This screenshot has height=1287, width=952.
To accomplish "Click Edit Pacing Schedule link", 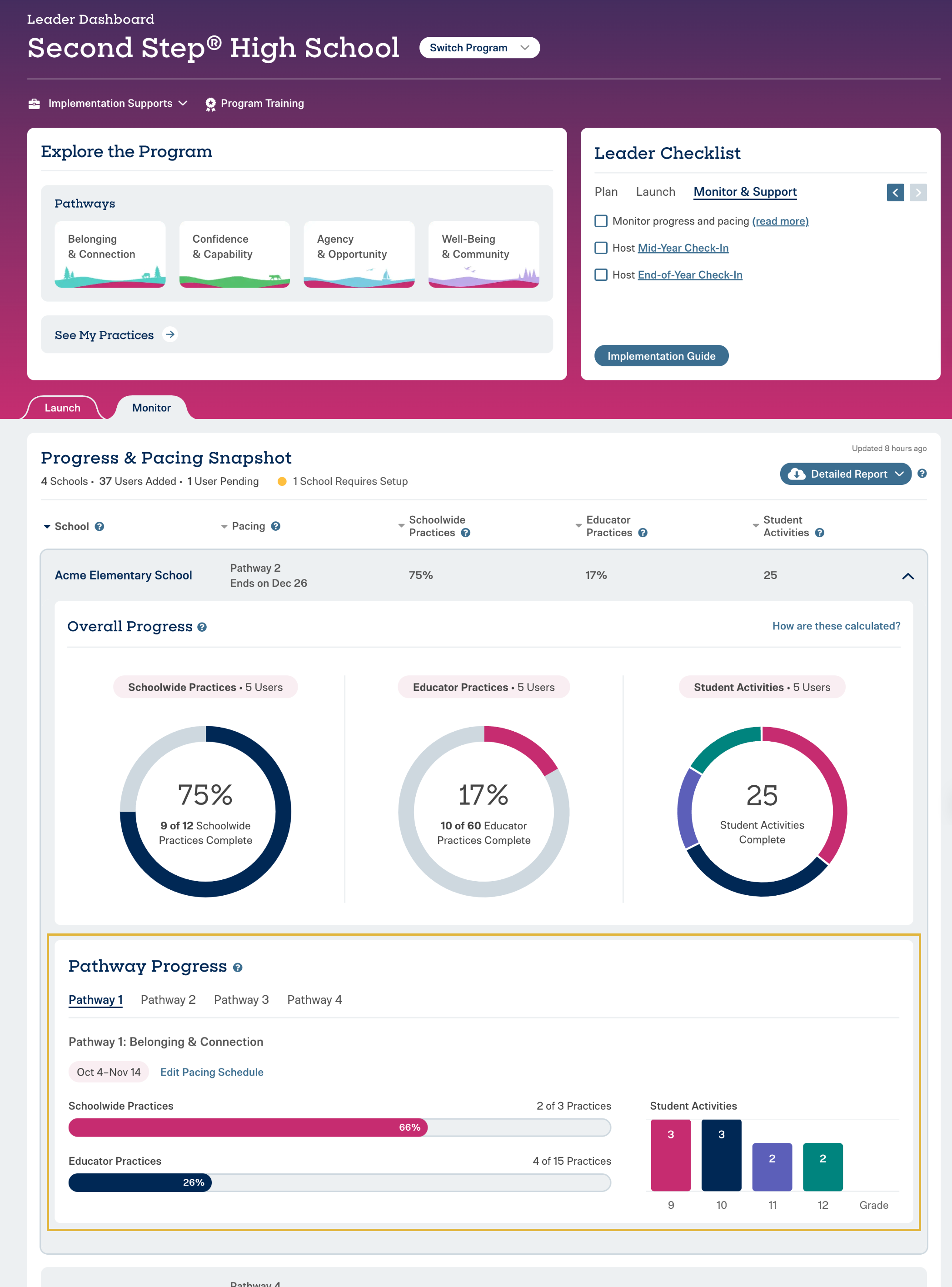I will (x=211, y=1072).
